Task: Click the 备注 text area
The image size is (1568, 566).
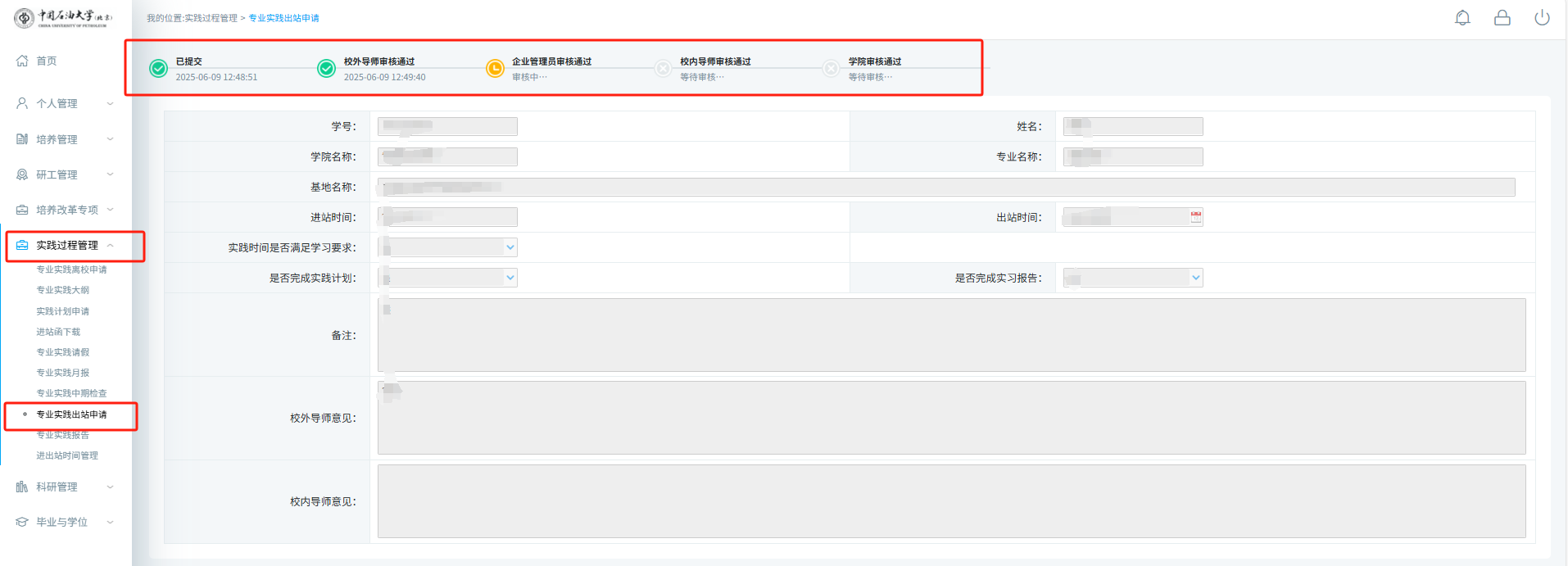Action: [950, 335]
